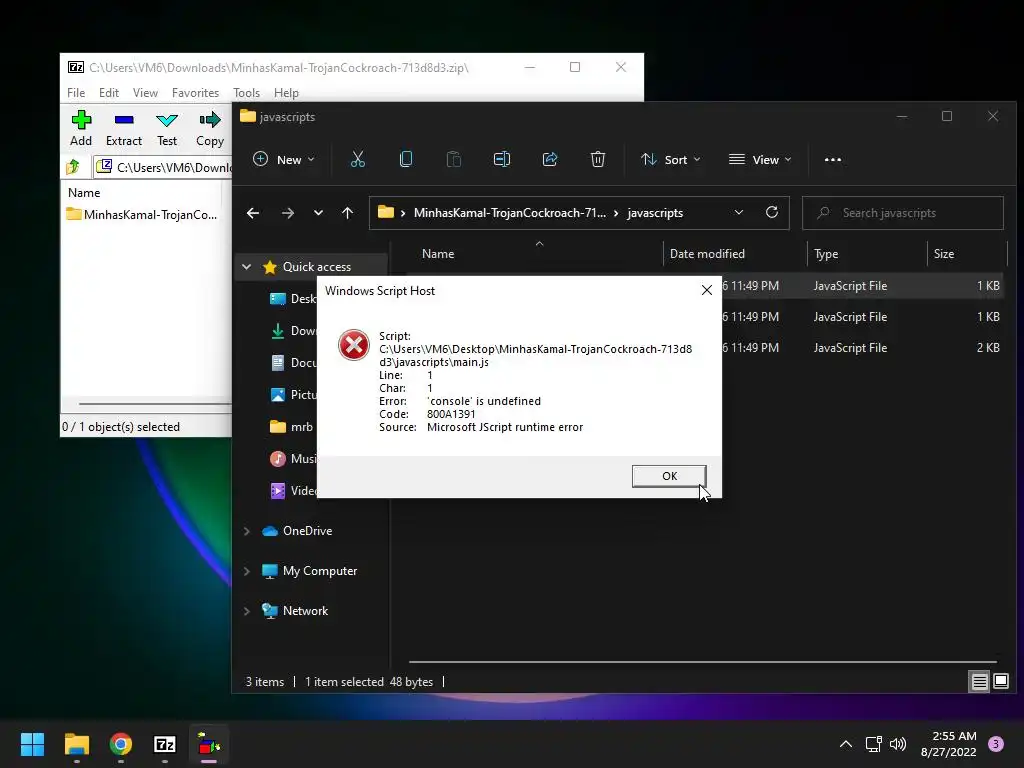Expand the address bar history dropdown
This screenshot has height=768, width=1024.
(739, 213)
